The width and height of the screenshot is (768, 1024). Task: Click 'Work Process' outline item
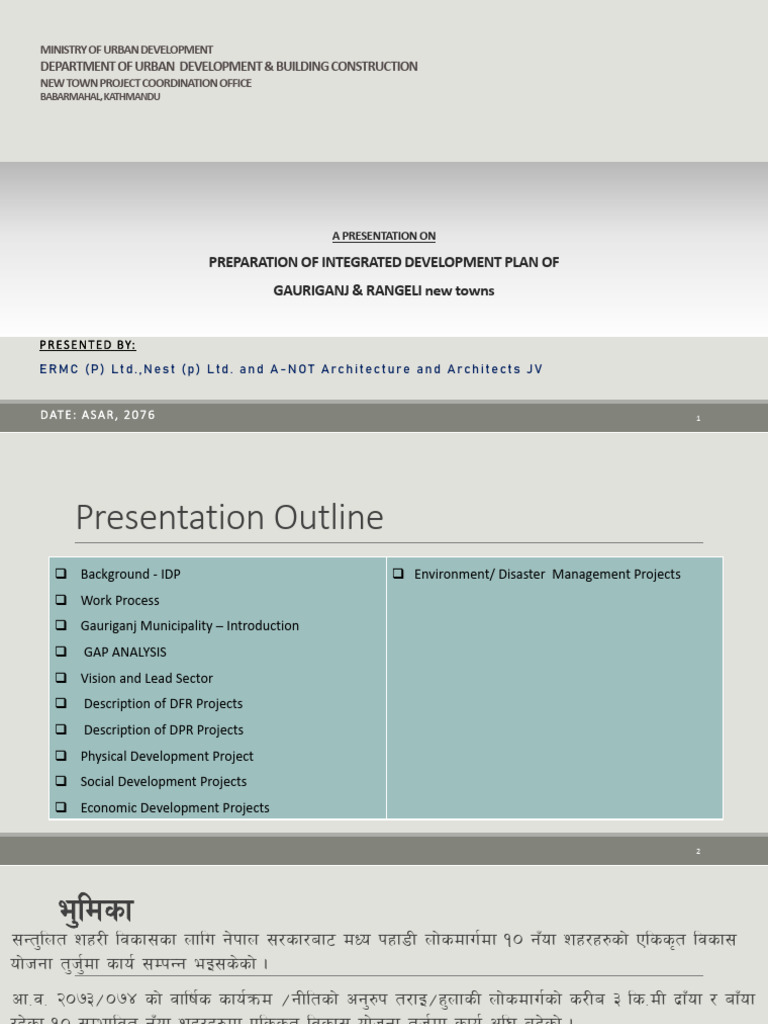[x=120, y=600]
